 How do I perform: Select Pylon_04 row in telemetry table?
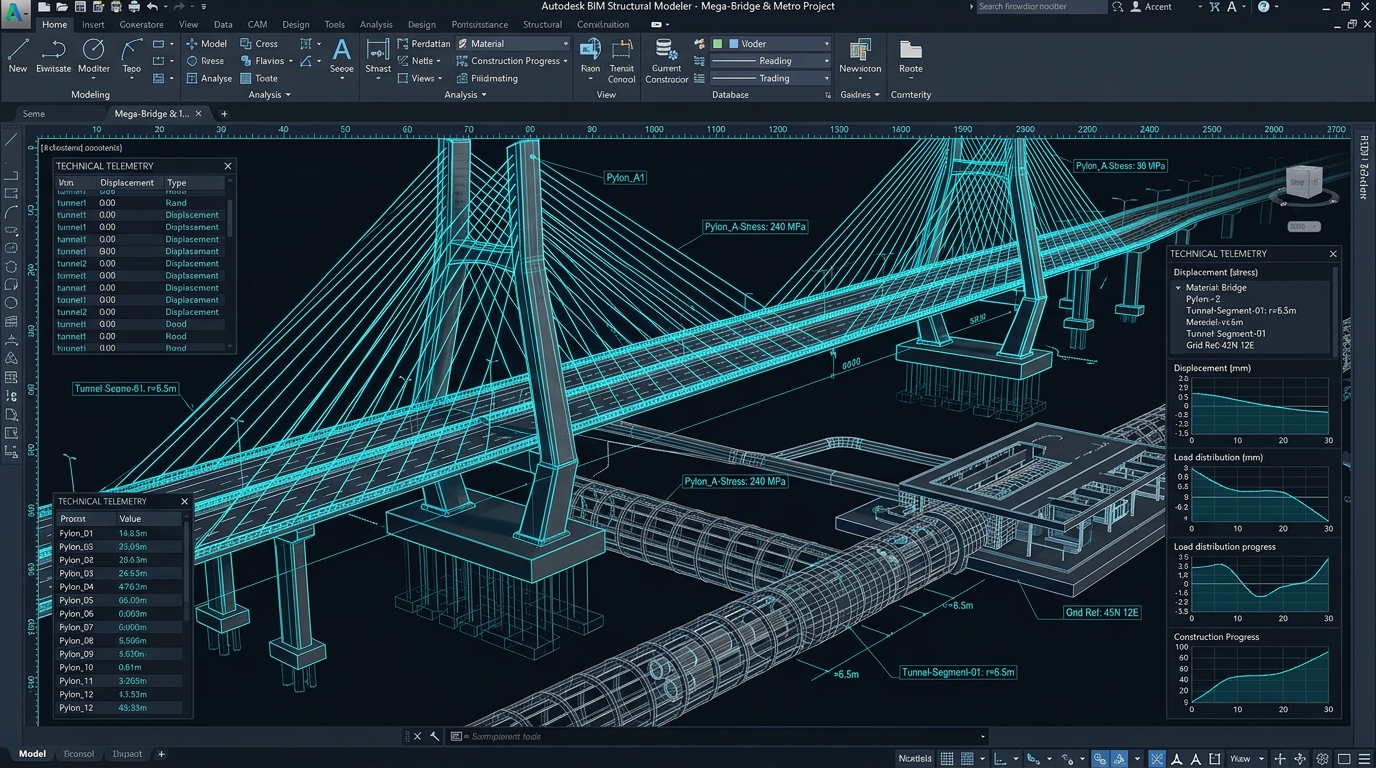click(x=120, y=587)
